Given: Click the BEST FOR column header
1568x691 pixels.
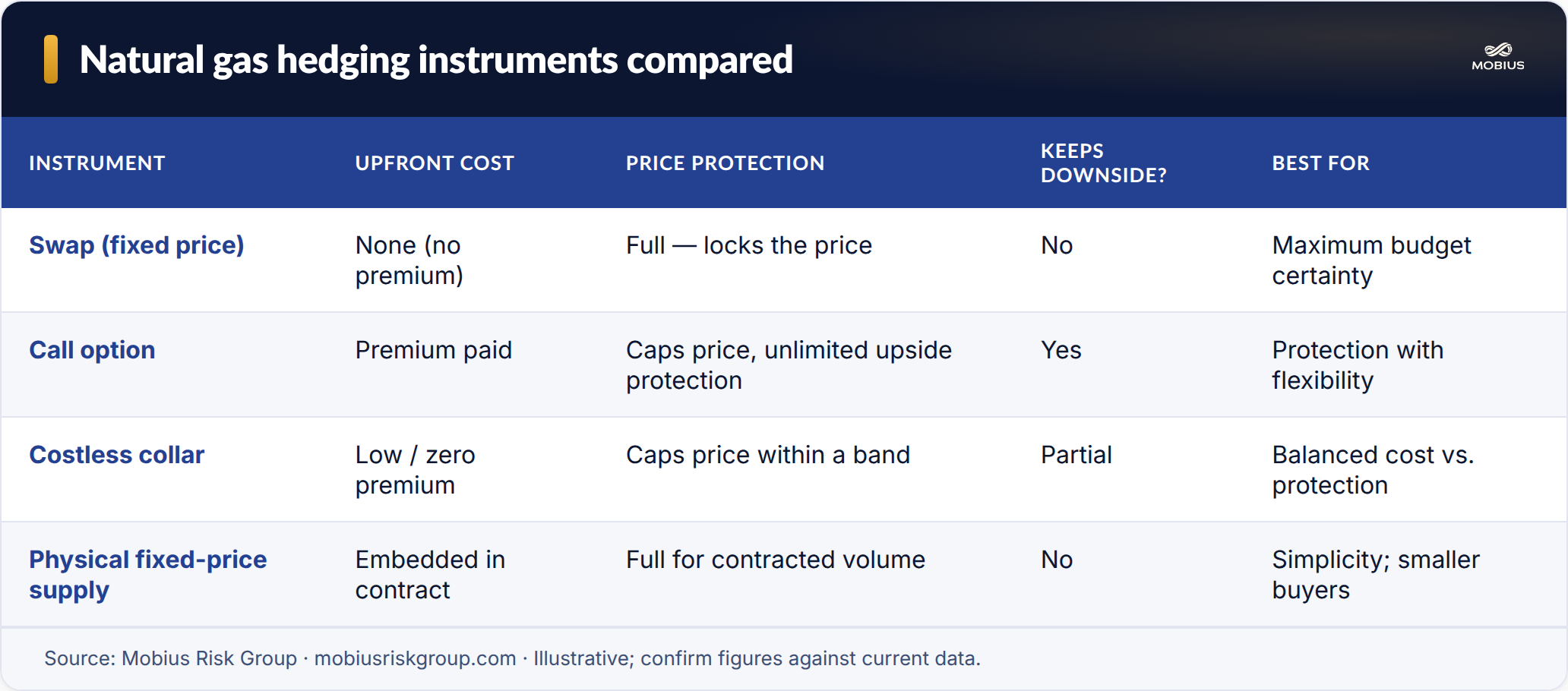Looking at the screenshot, I should pyautogui.click(x=1320, y=163).
